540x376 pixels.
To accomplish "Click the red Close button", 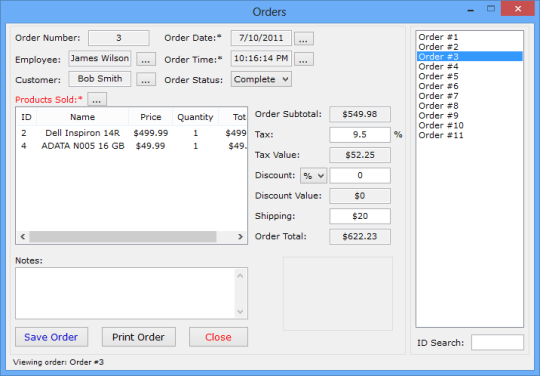I will click(x=218, y=337).
